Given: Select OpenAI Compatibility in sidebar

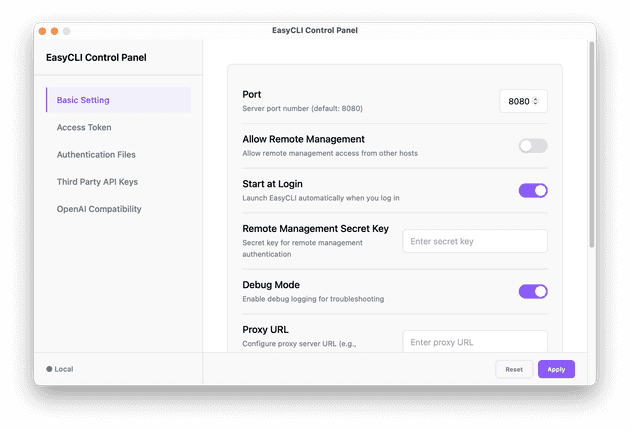Looking at the screenshot, I should click(x=99, y=209).
